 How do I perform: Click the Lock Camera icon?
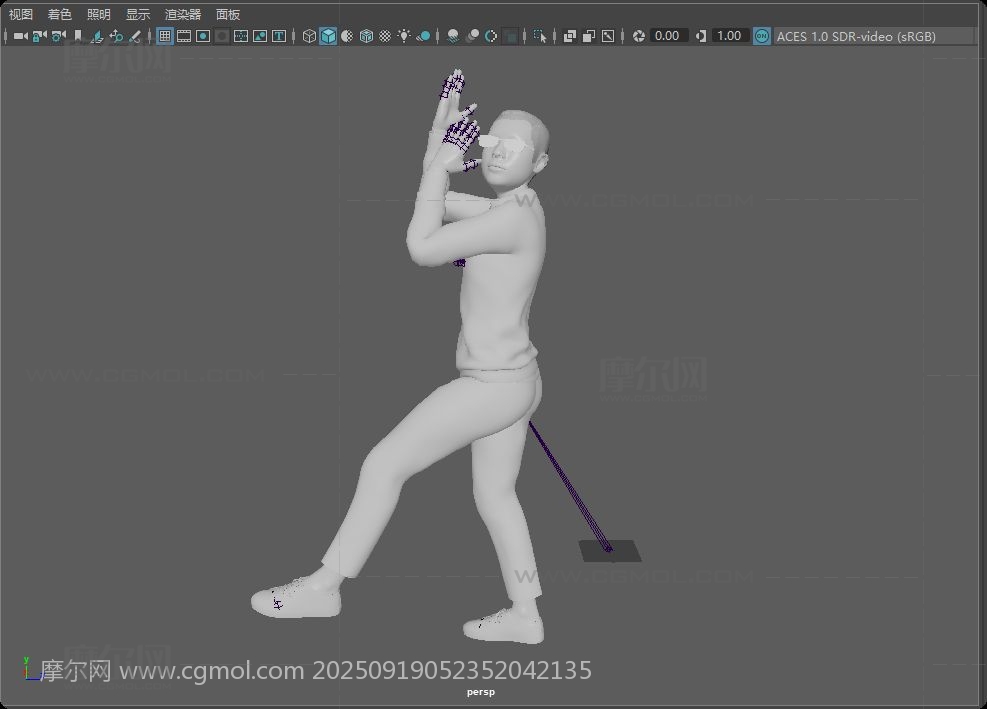click(x=39, y=36)
